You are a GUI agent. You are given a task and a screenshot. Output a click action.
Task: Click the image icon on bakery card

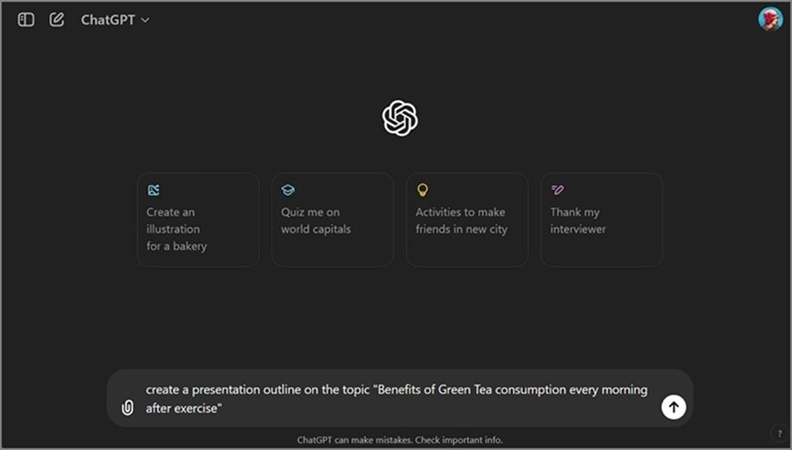153,190
